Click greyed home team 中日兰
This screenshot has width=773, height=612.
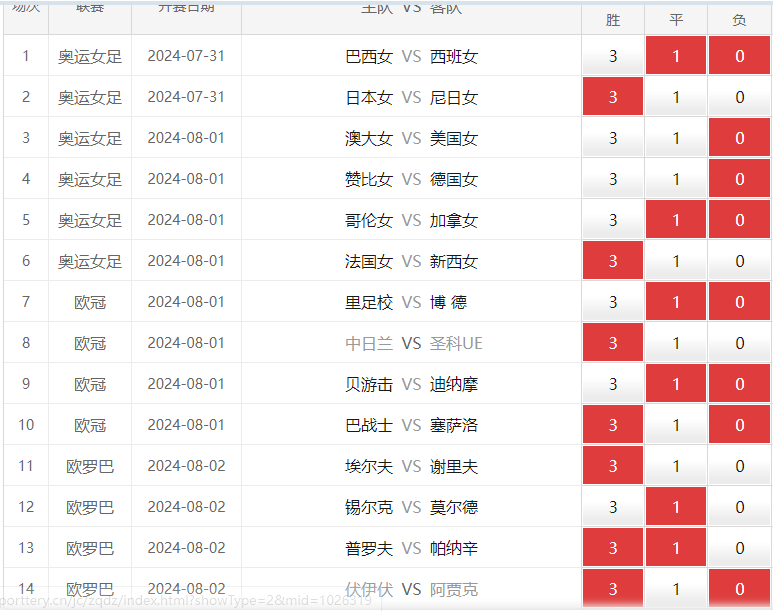369,343
